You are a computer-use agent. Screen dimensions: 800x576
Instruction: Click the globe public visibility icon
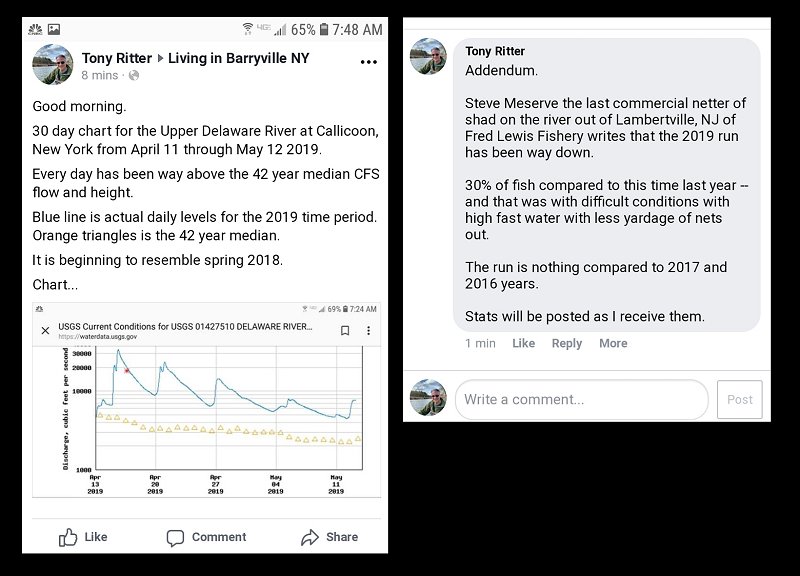[134, 76]
